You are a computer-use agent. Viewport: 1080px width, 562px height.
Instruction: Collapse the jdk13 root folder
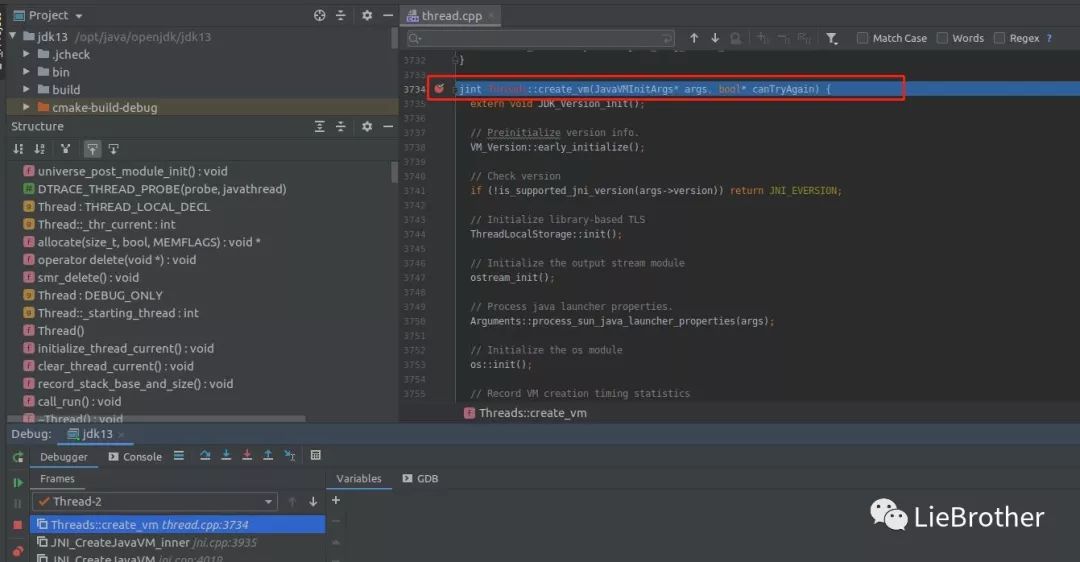pyautogui.click(x=13, y=36)
